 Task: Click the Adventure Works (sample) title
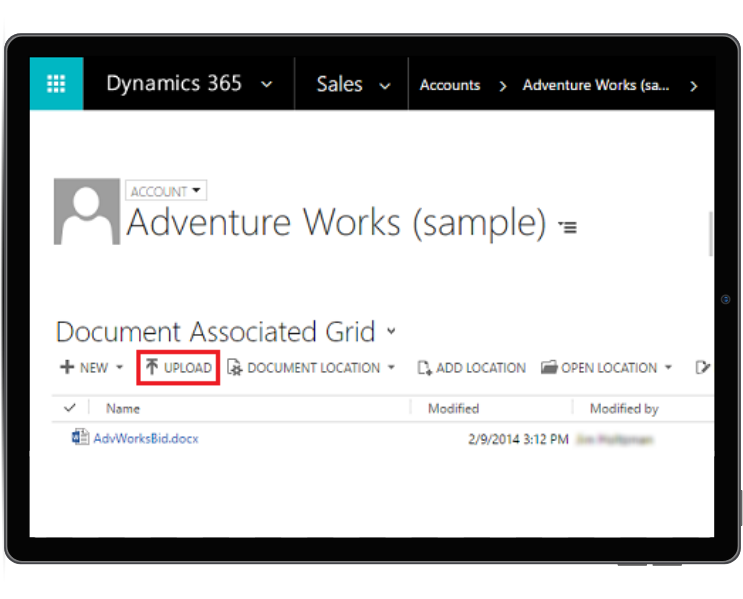(337, 222)
